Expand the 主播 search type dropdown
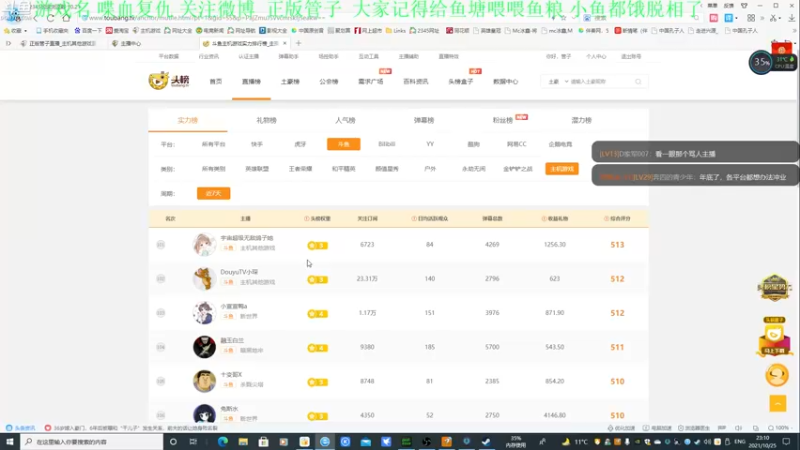This screenshot has height=450, width=800. 558,82
